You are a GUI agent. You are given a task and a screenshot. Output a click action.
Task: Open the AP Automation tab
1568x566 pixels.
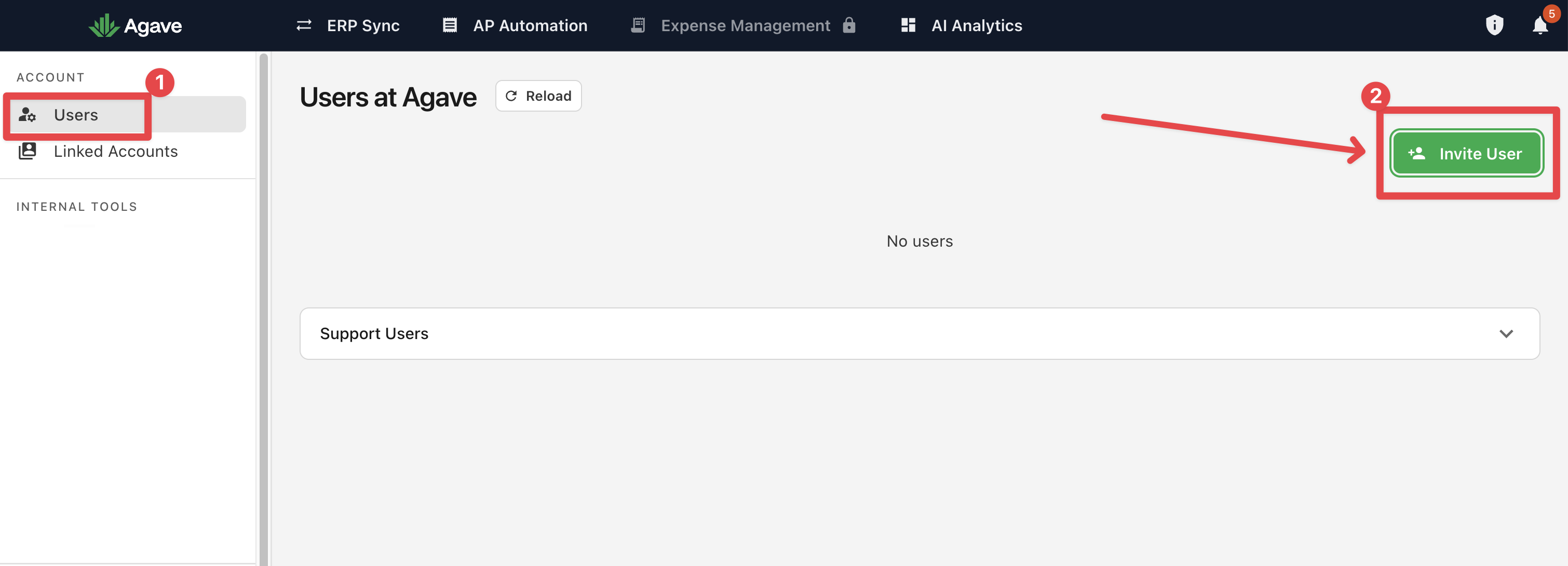515,25
